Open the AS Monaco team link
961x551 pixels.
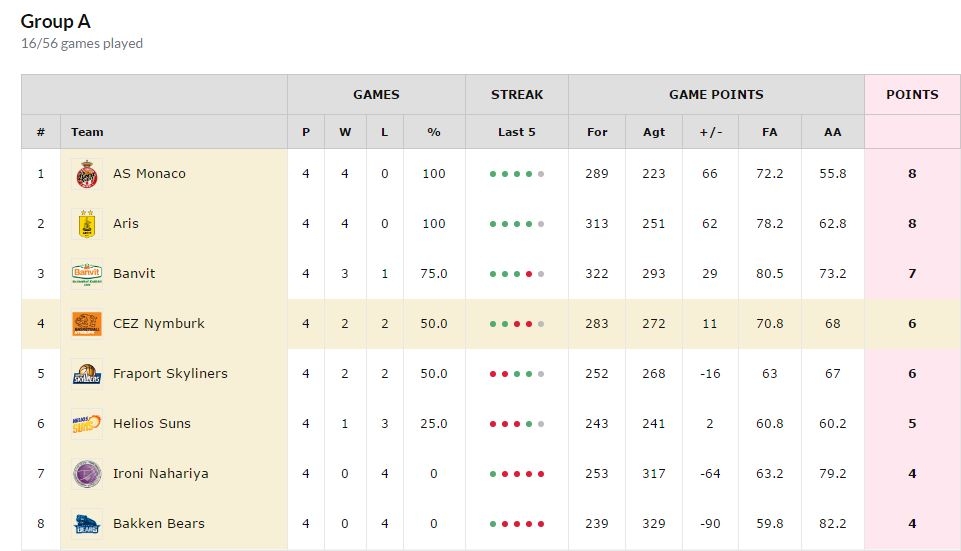coord(149,173)
